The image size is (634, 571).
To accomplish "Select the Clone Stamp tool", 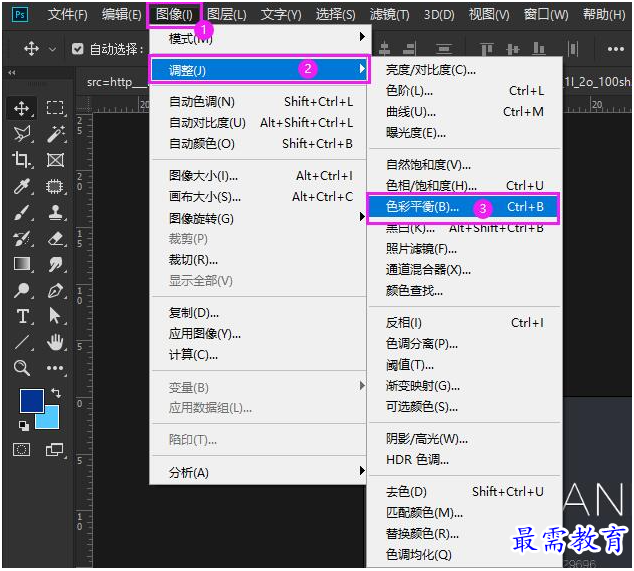I will 55,212.
